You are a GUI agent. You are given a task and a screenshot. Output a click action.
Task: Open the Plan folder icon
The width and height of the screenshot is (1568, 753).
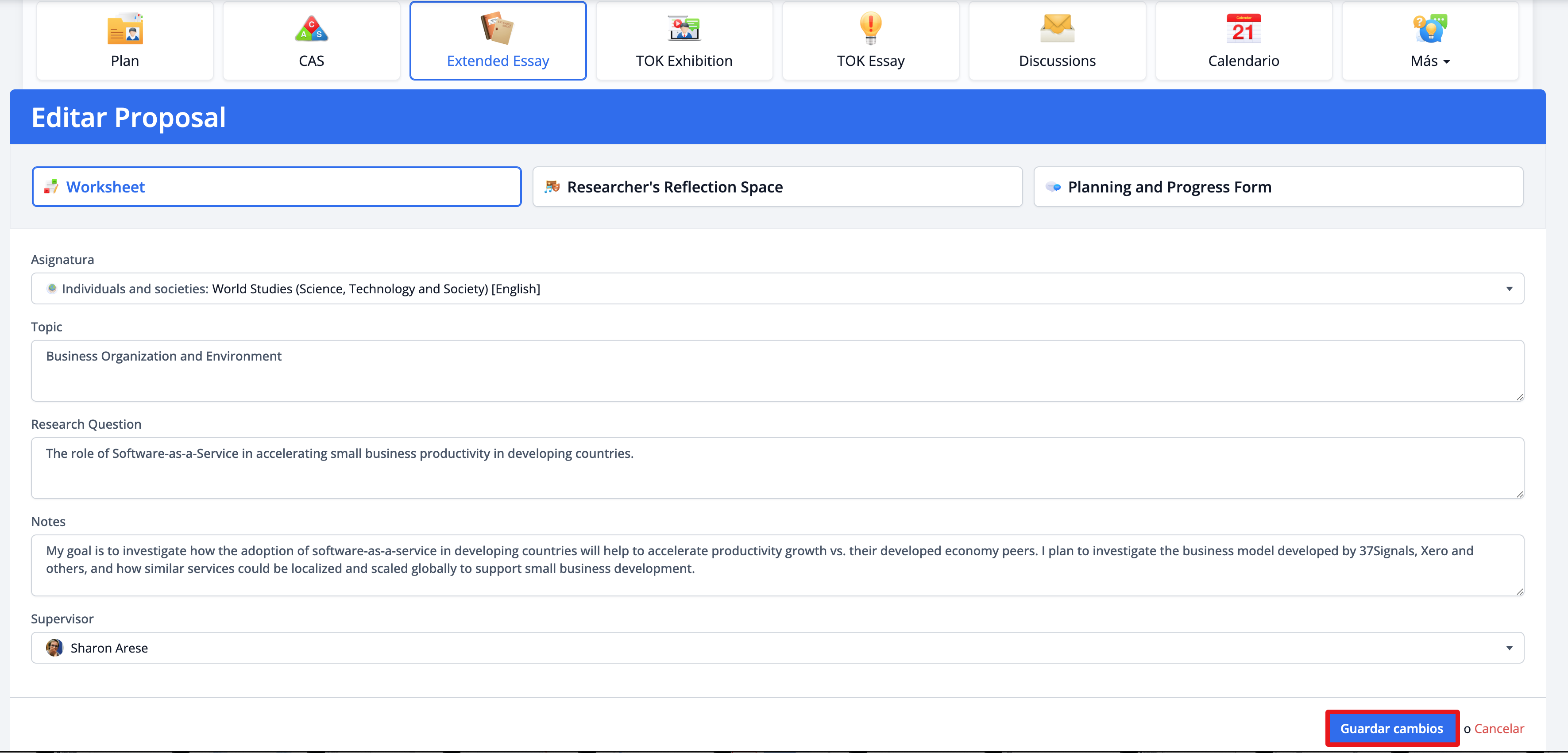point(125,29)
